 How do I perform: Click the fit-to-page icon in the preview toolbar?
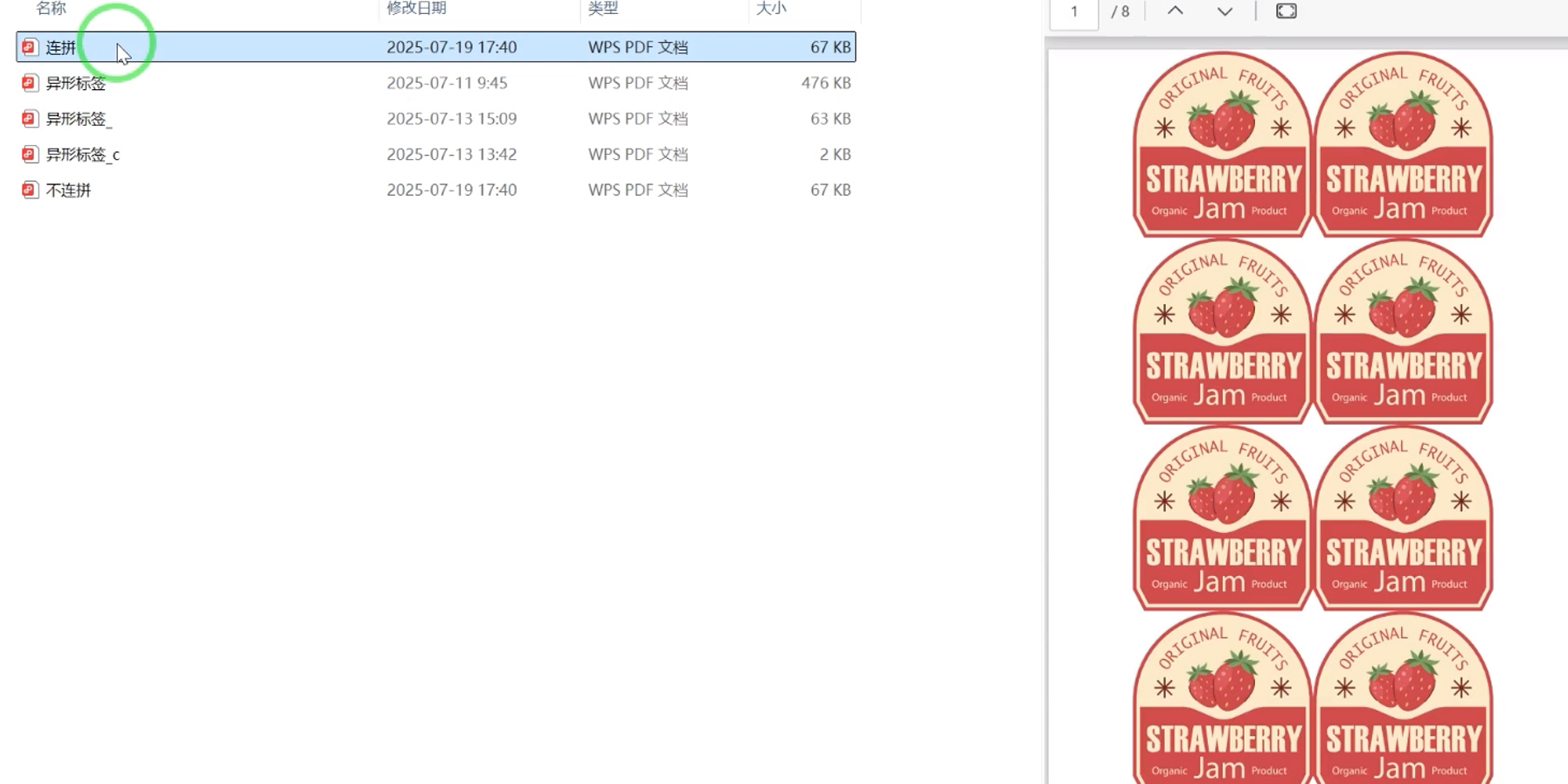pos(1287,11)
